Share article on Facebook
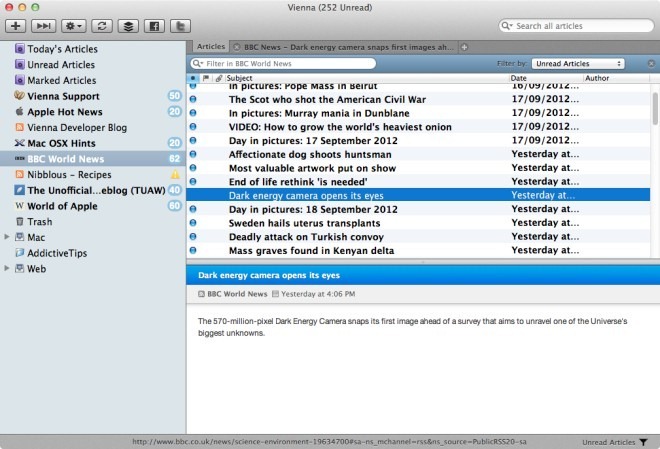Screen dimensions: 660x449 (x=154, y=26)
